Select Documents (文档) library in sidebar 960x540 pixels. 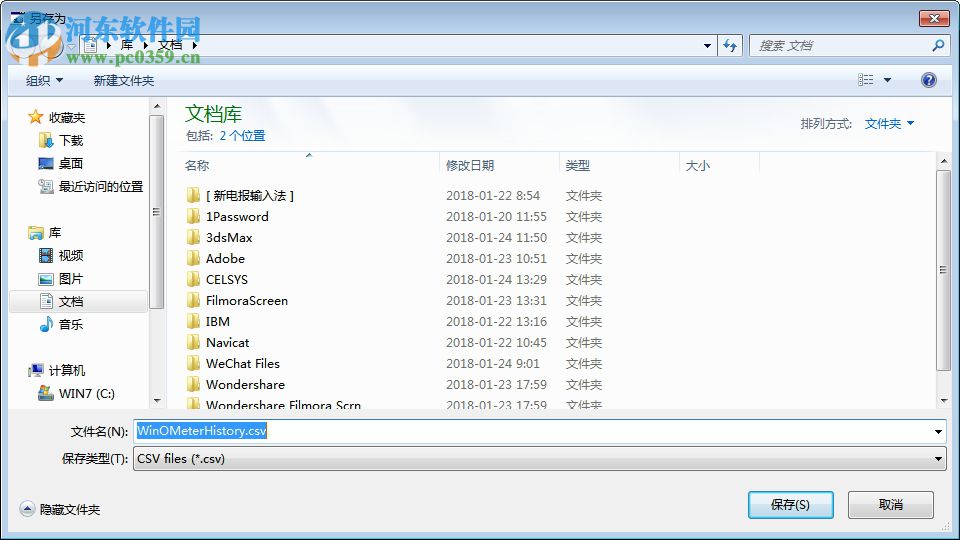(78, 301)
